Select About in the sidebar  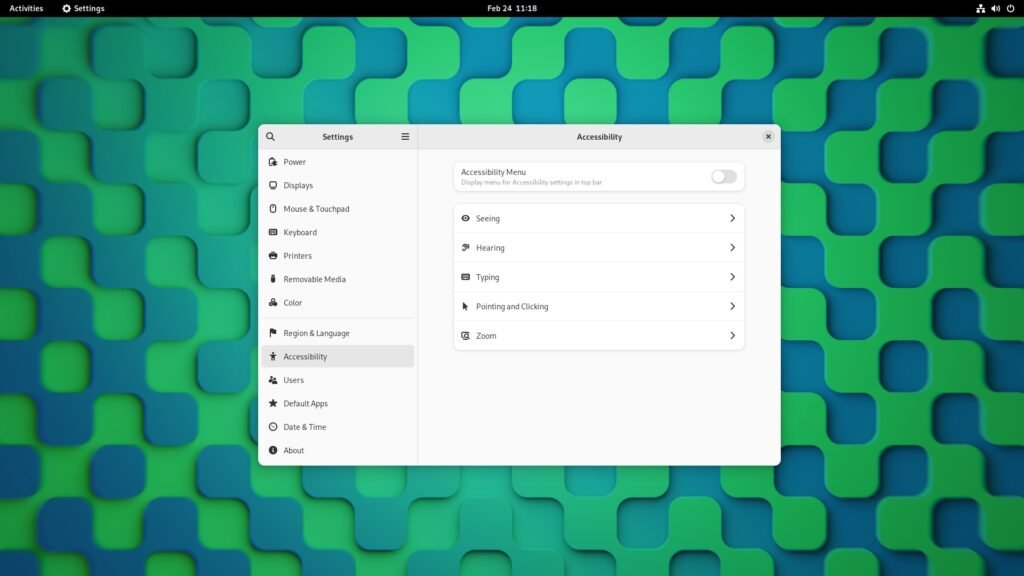[338, 451]
